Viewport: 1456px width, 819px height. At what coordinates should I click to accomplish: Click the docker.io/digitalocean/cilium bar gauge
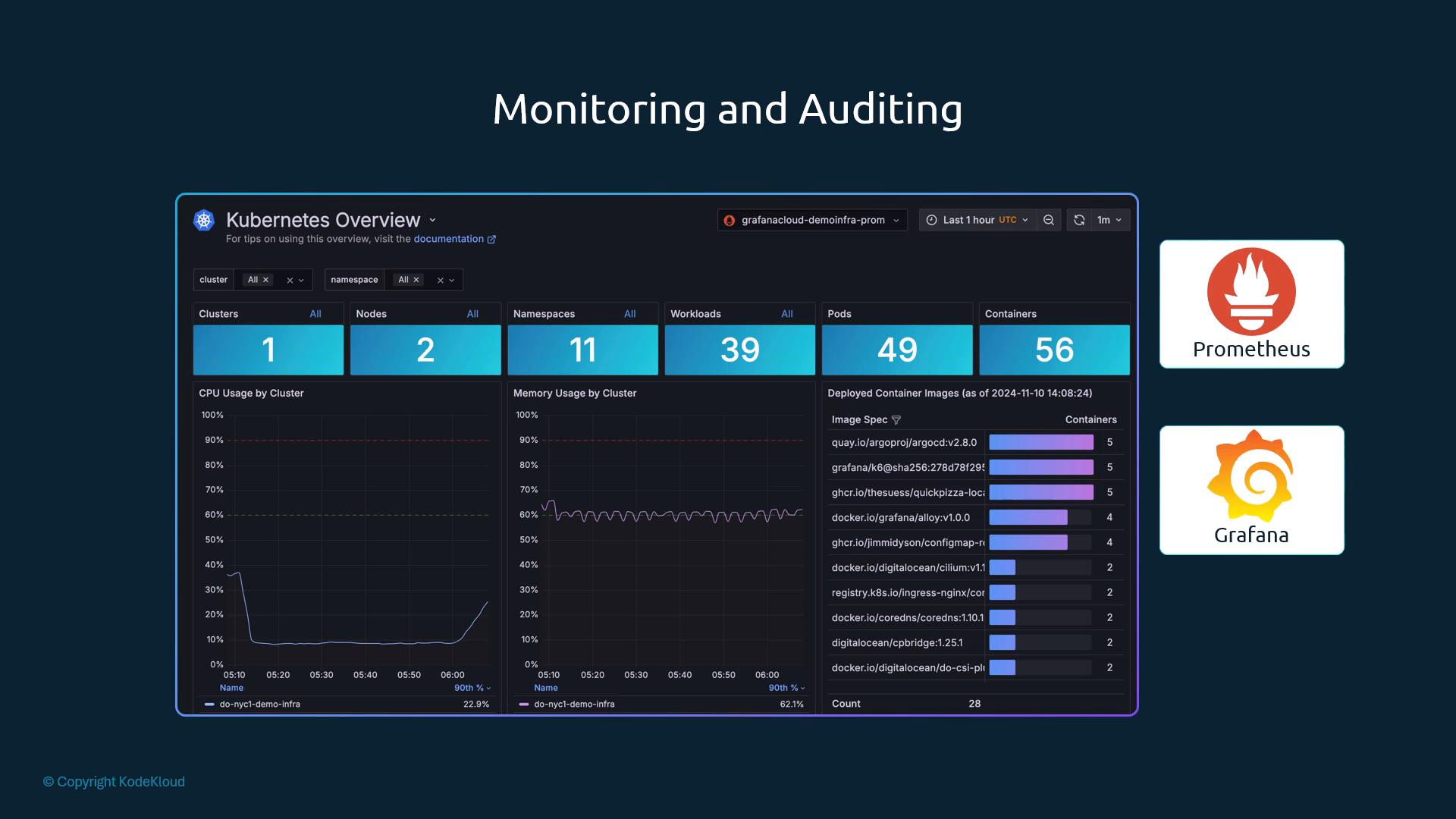pyautogui.click(x=1040, y=567)
